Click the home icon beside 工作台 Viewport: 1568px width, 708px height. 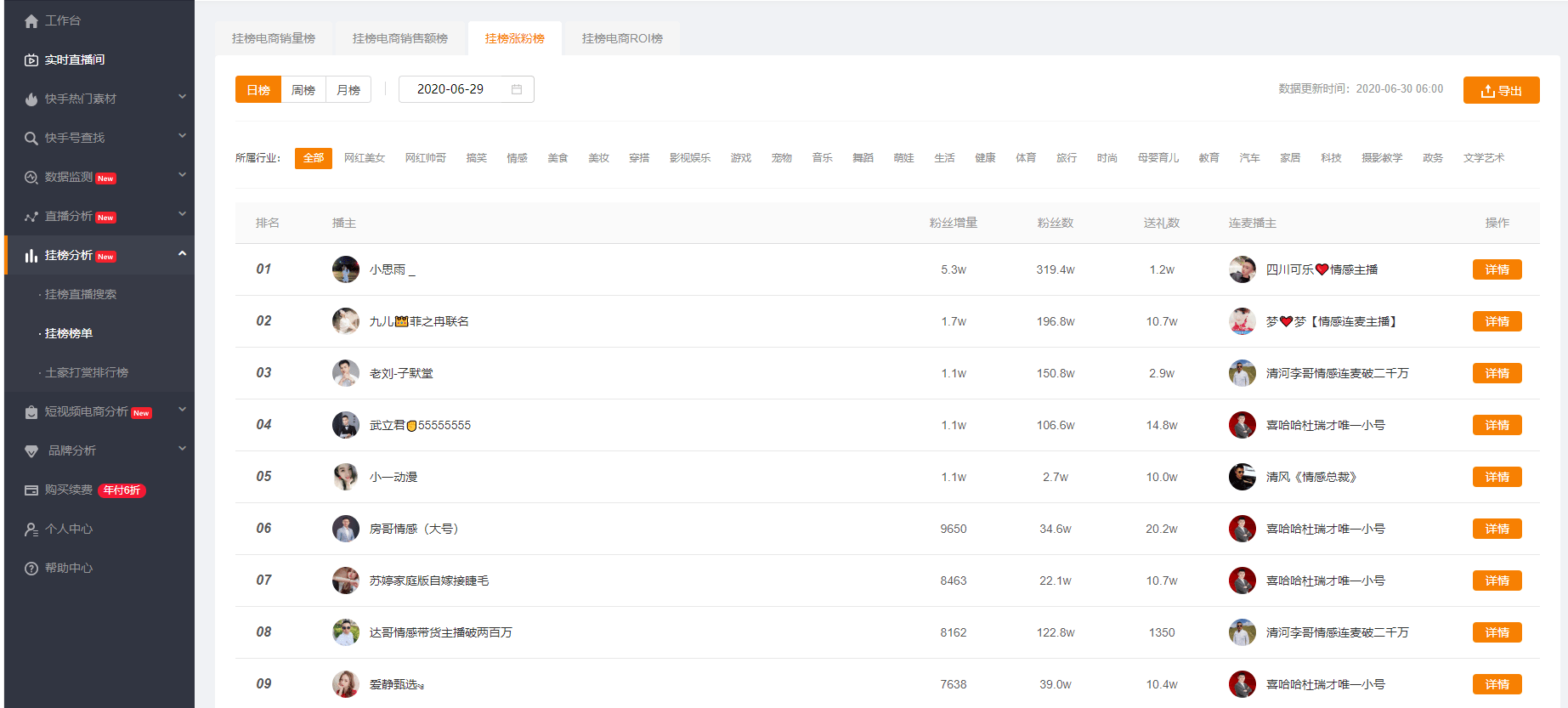[x=31, y=21]
